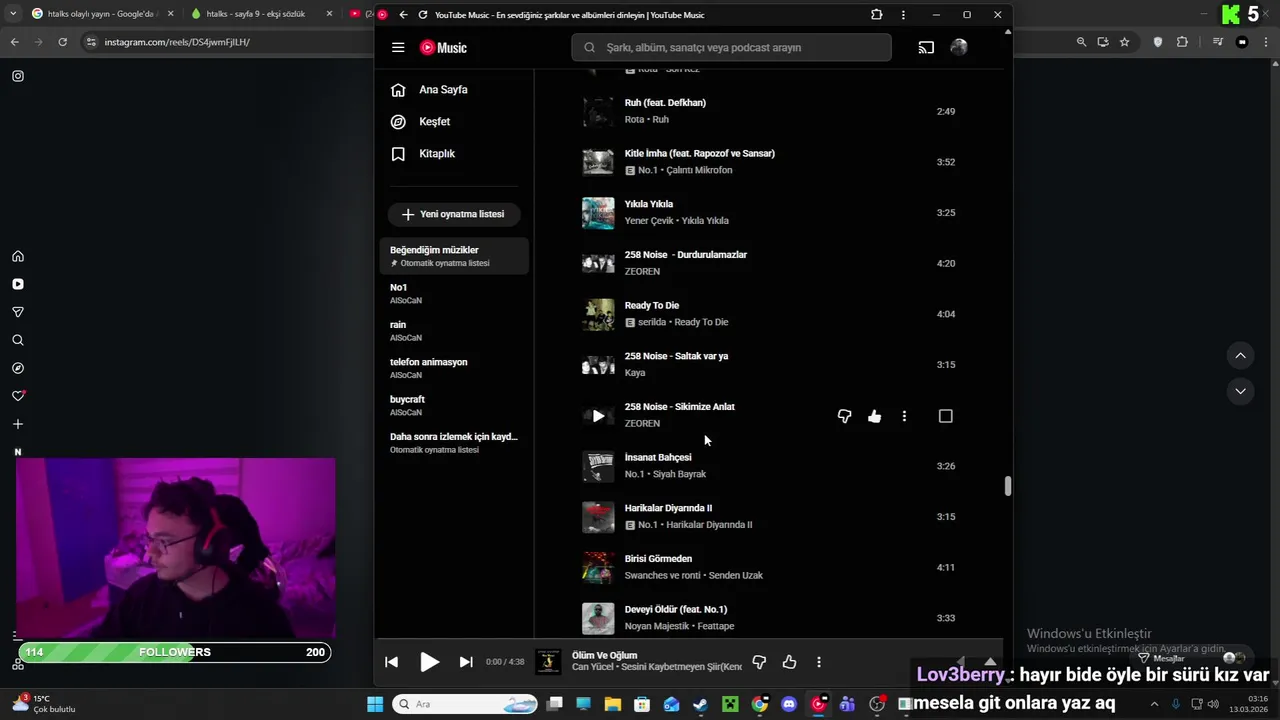Toggle like on Sikimize Anlat row

point(875,416)
